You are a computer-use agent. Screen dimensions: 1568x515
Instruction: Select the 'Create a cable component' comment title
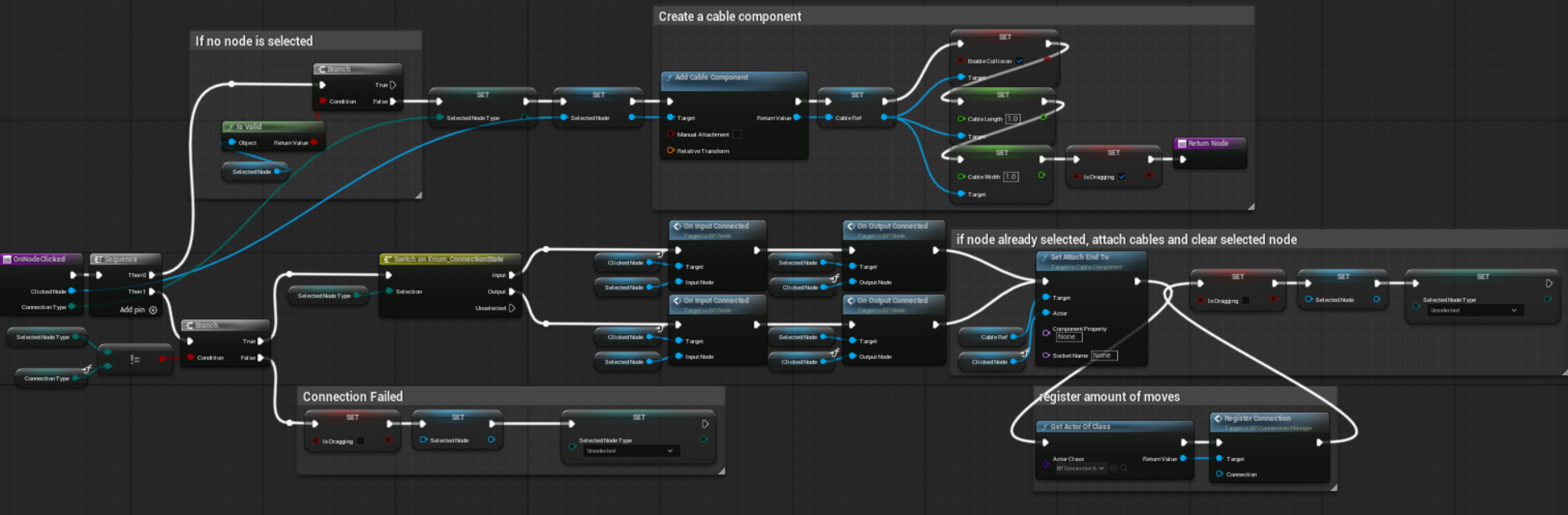click(730, 17)
